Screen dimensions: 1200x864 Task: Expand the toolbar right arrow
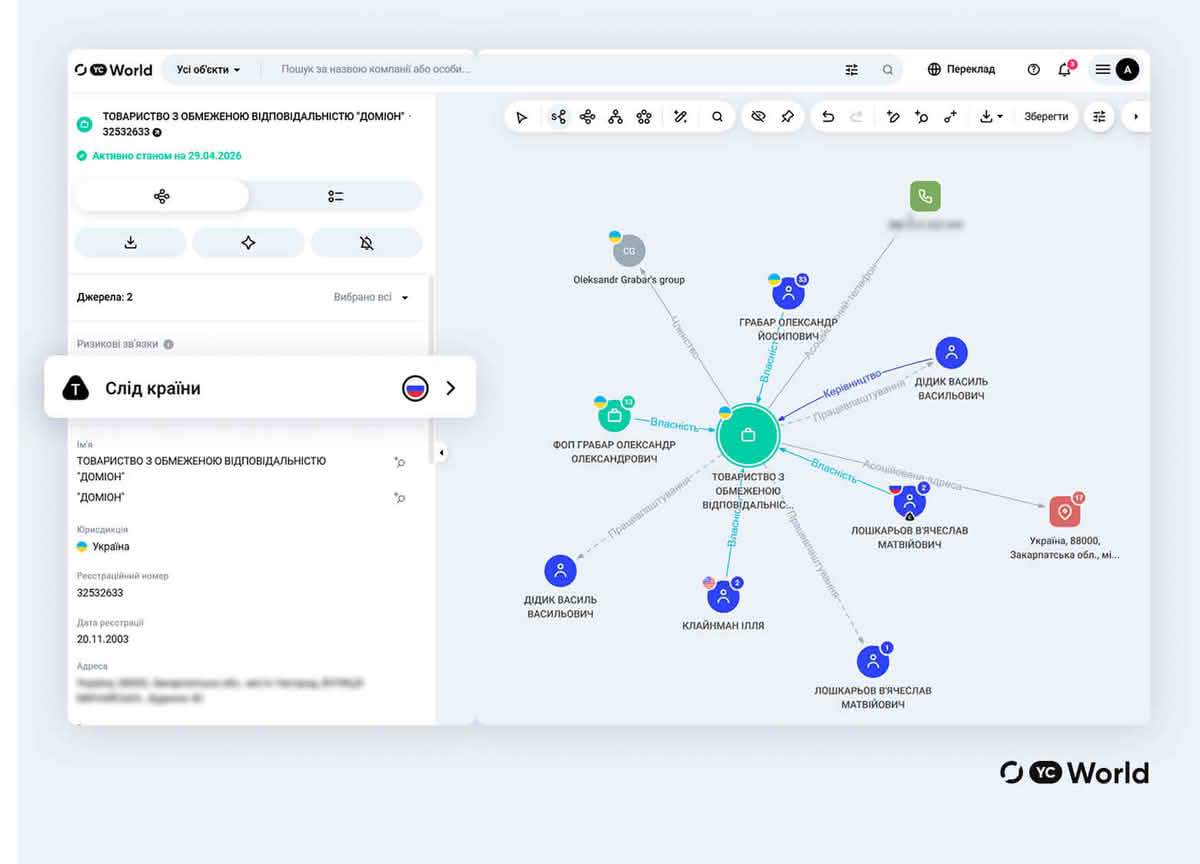click(x=1135, y=117)
